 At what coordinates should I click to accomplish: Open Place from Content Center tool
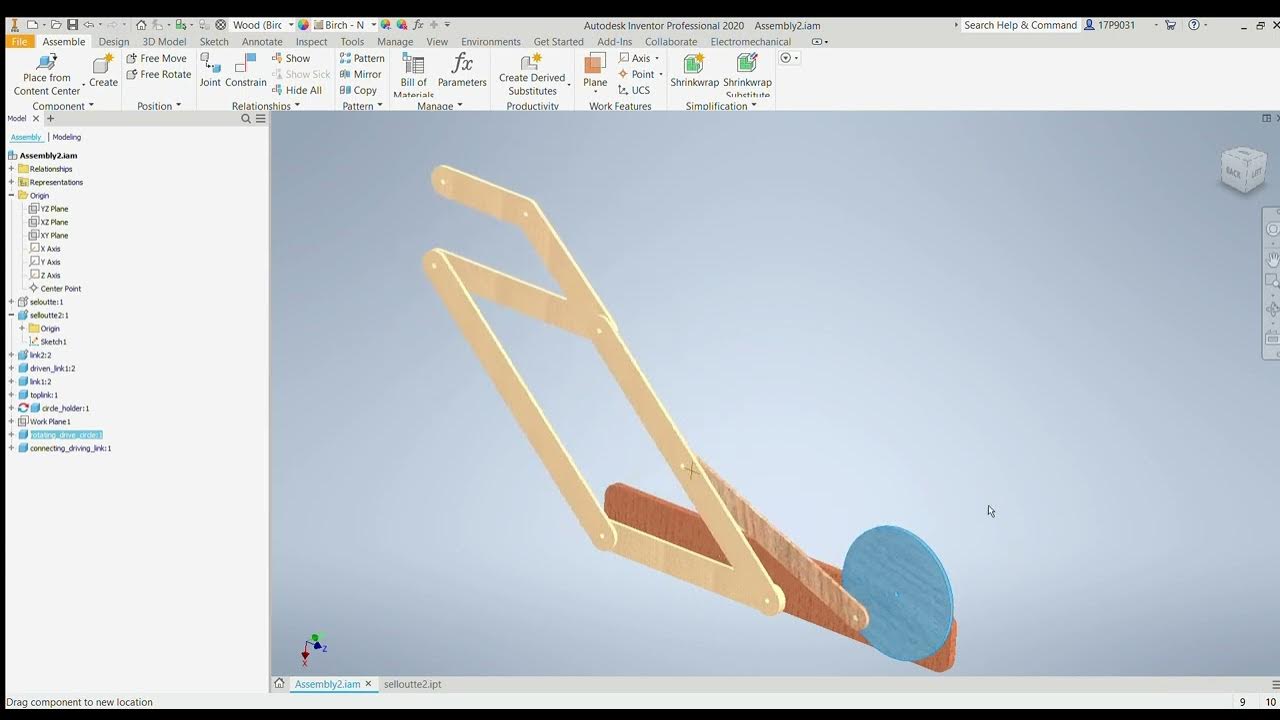pos(46,75)
